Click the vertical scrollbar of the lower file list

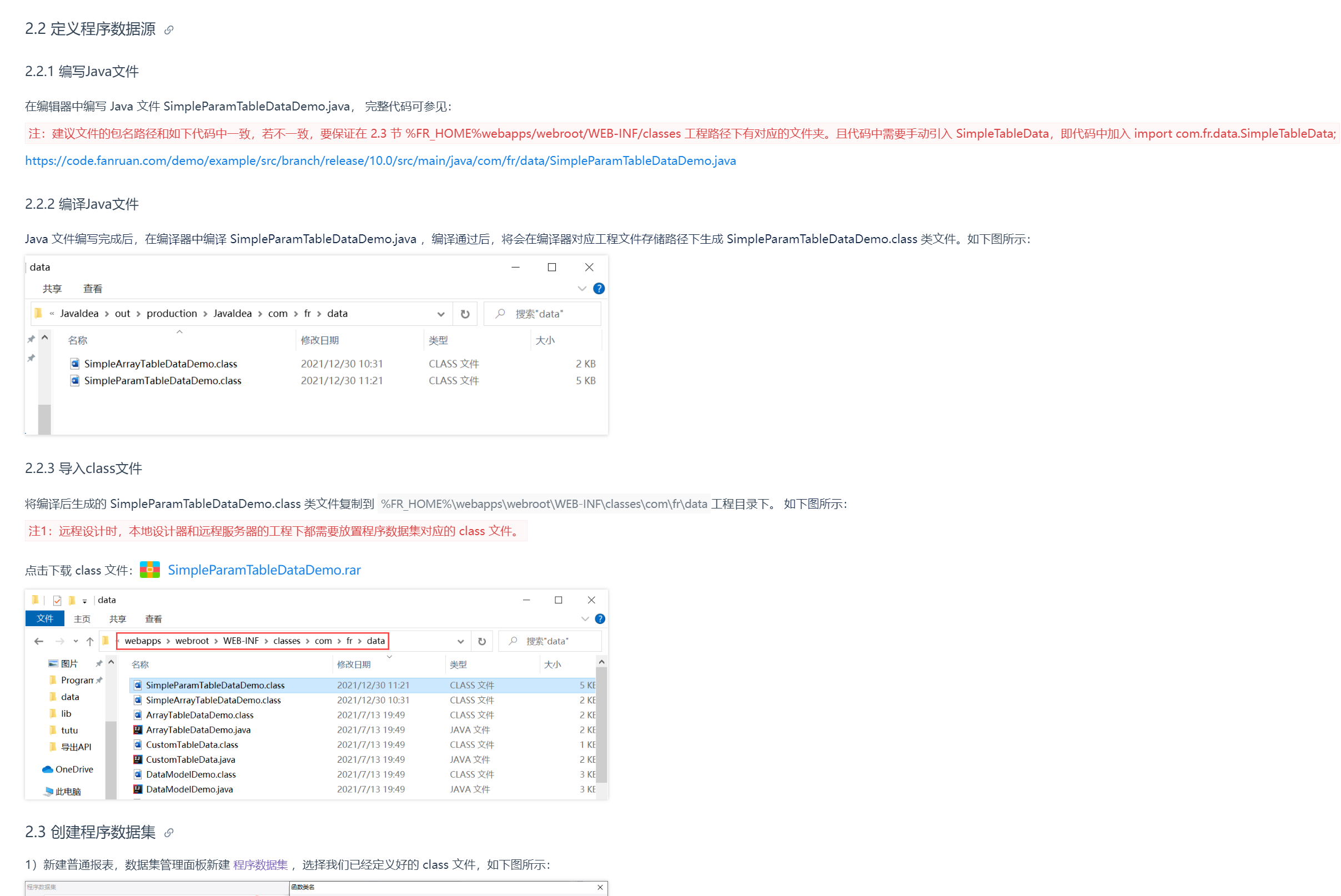click(x=601, y=727)
